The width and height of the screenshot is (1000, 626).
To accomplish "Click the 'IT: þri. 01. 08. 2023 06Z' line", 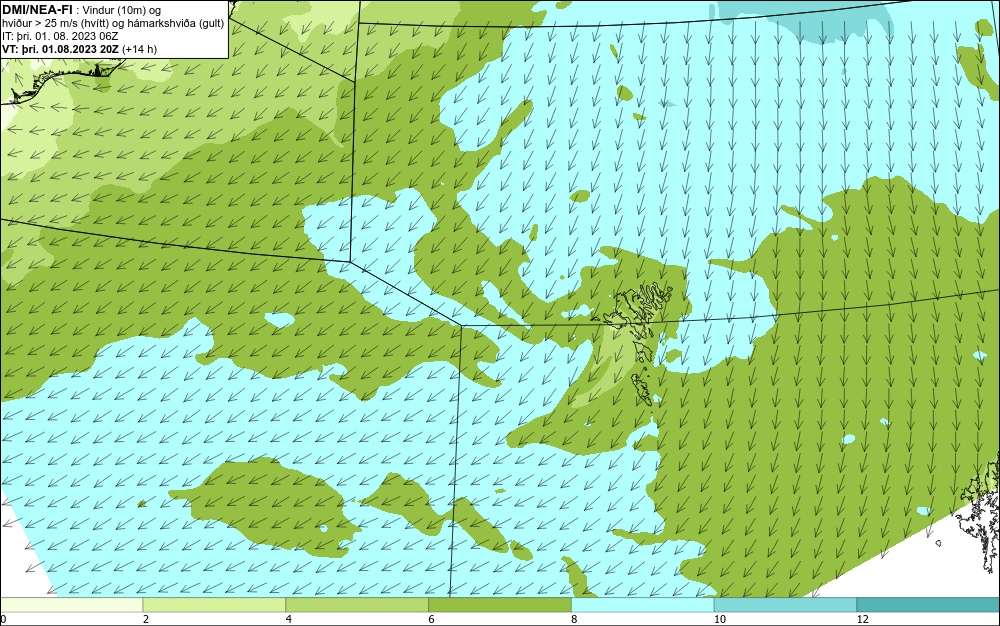I will 60,36.
